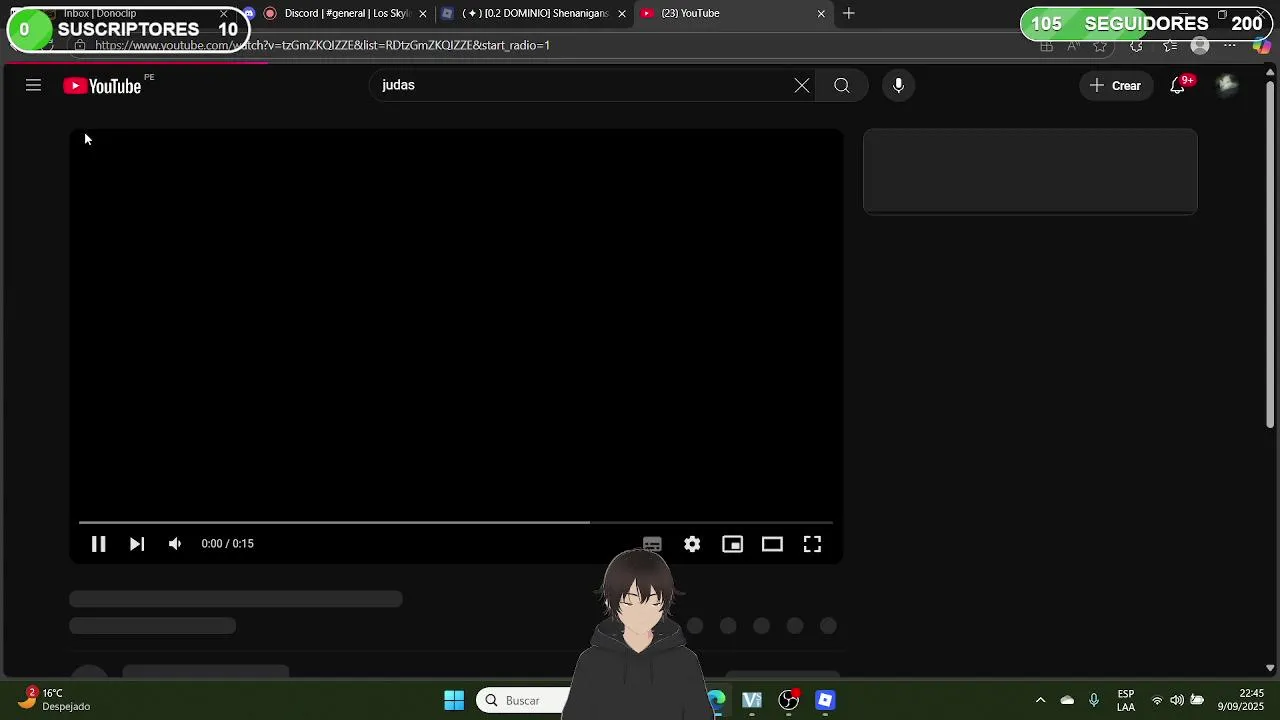Open OneDrive cloud tray icon
This screenshot has height=720, width=1280.
(1067, 700)
